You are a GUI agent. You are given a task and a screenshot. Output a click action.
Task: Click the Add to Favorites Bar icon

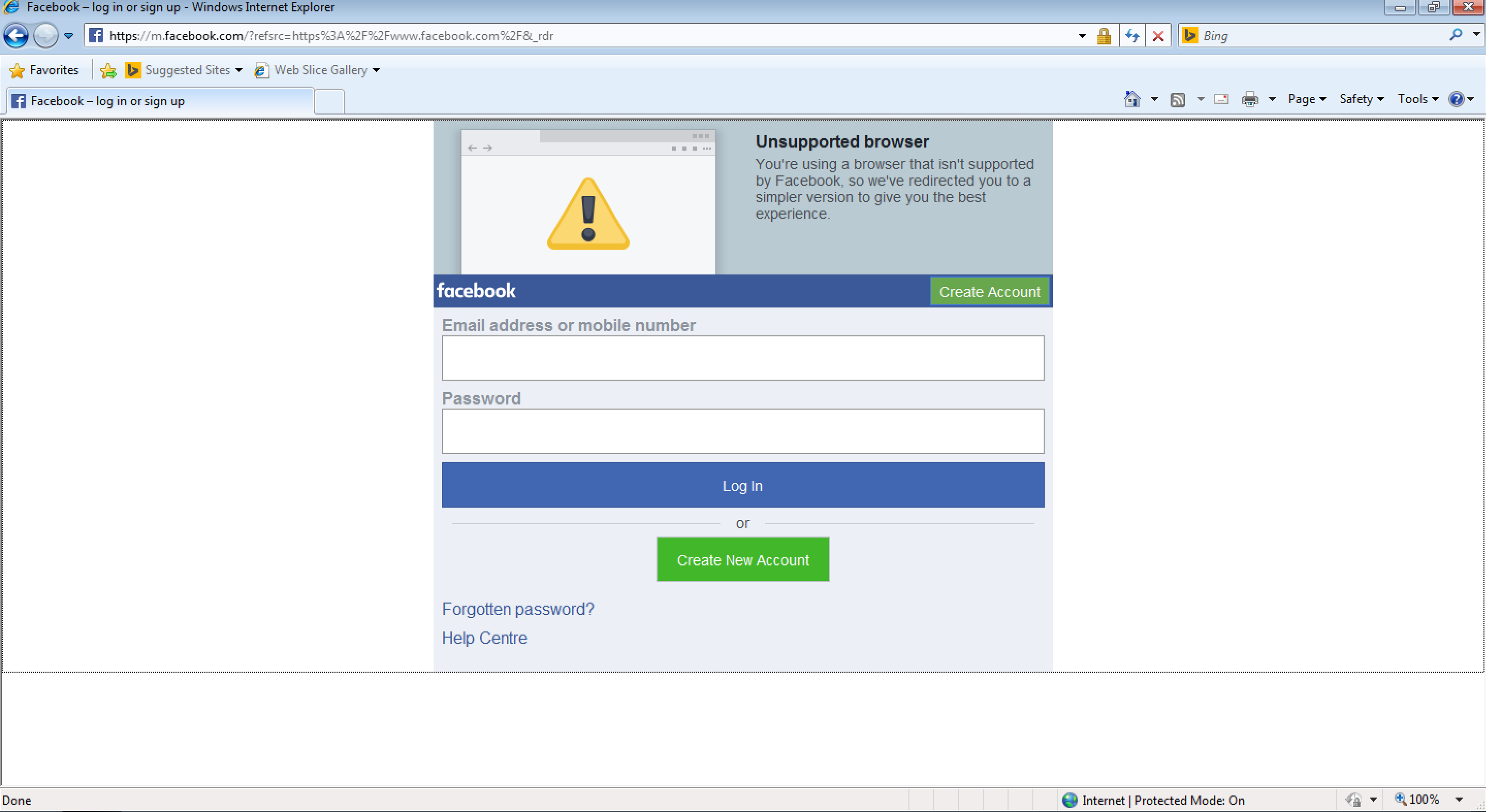(x=108, y=70)
